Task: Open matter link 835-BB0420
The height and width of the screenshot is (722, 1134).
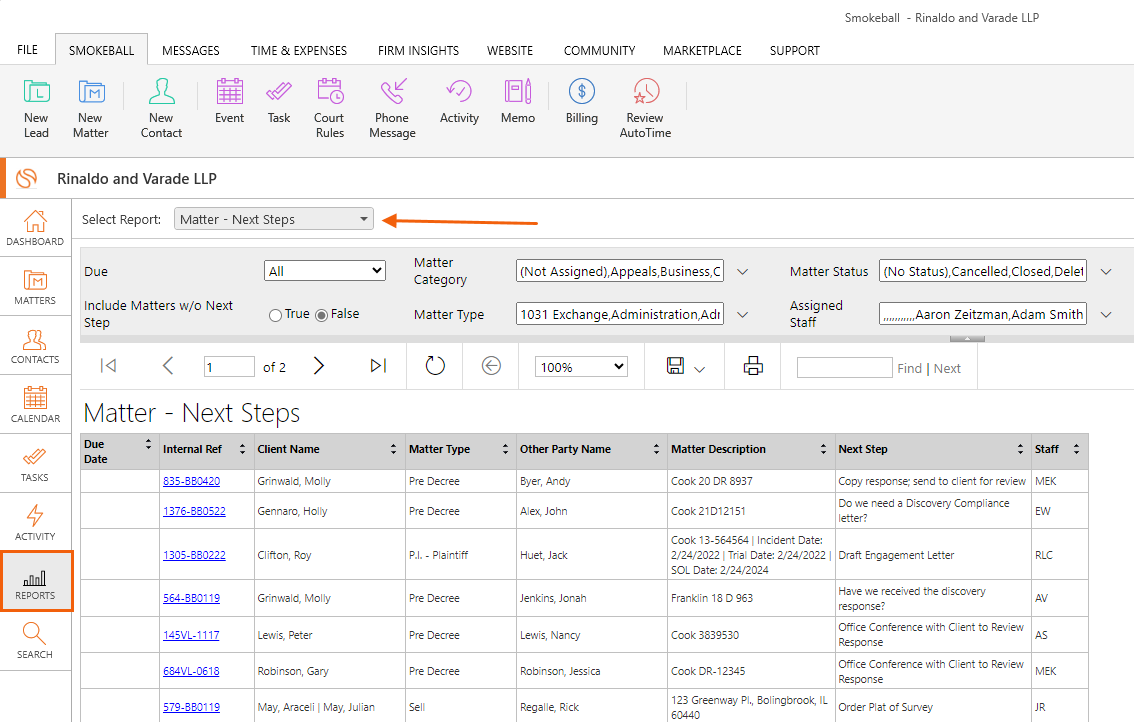Action: 192,481
